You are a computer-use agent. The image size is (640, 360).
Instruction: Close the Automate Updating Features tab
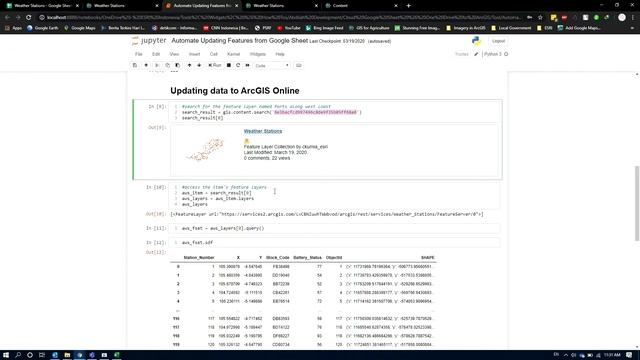point(236,6)
